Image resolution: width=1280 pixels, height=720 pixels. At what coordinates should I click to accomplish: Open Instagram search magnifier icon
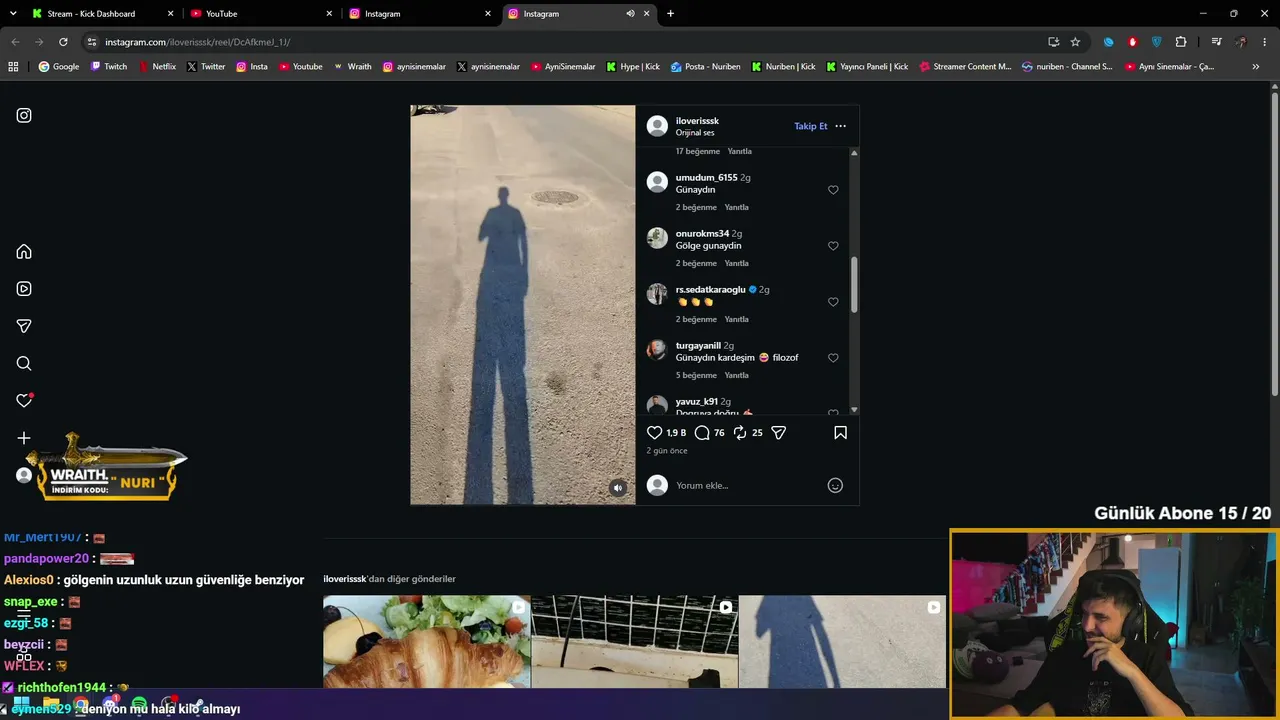point(24,363)
